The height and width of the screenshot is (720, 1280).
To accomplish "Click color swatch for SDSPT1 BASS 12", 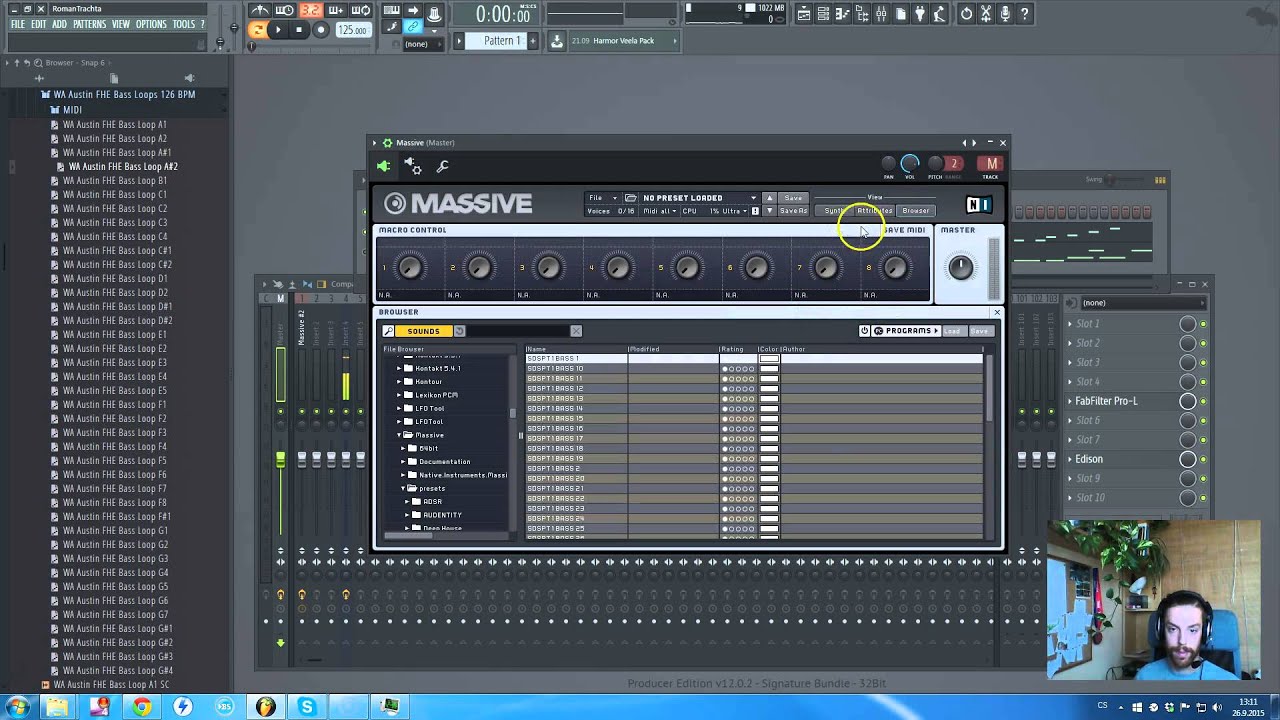I will (x=768, y=388).
